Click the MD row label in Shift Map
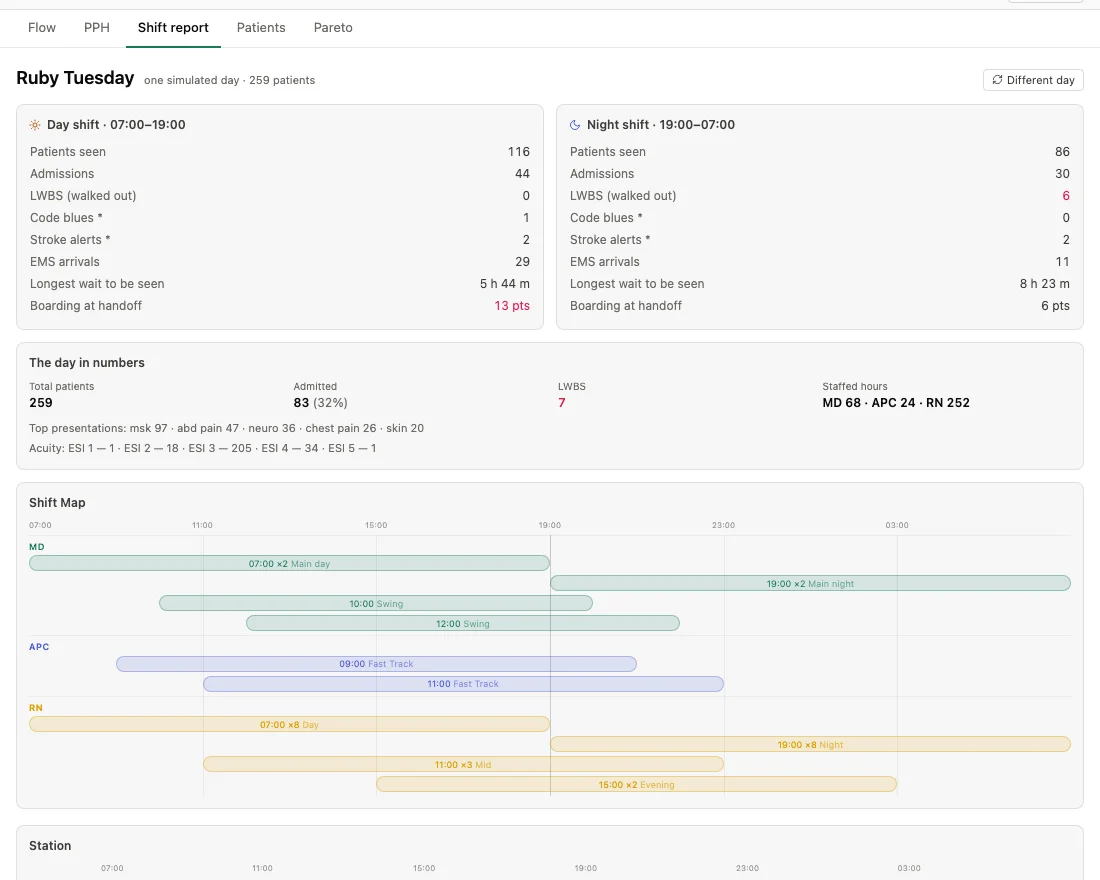The width and height of the screenshot is (1100, 880). pos(36,547)
